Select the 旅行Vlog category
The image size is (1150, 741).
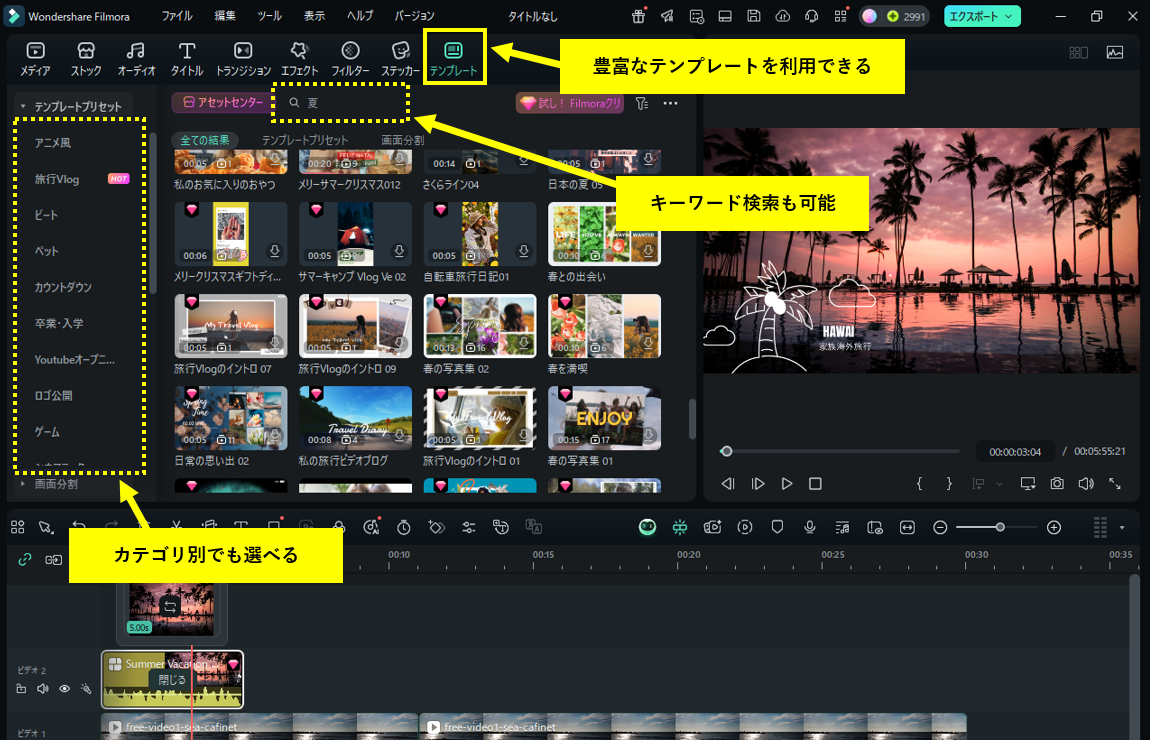56,179
